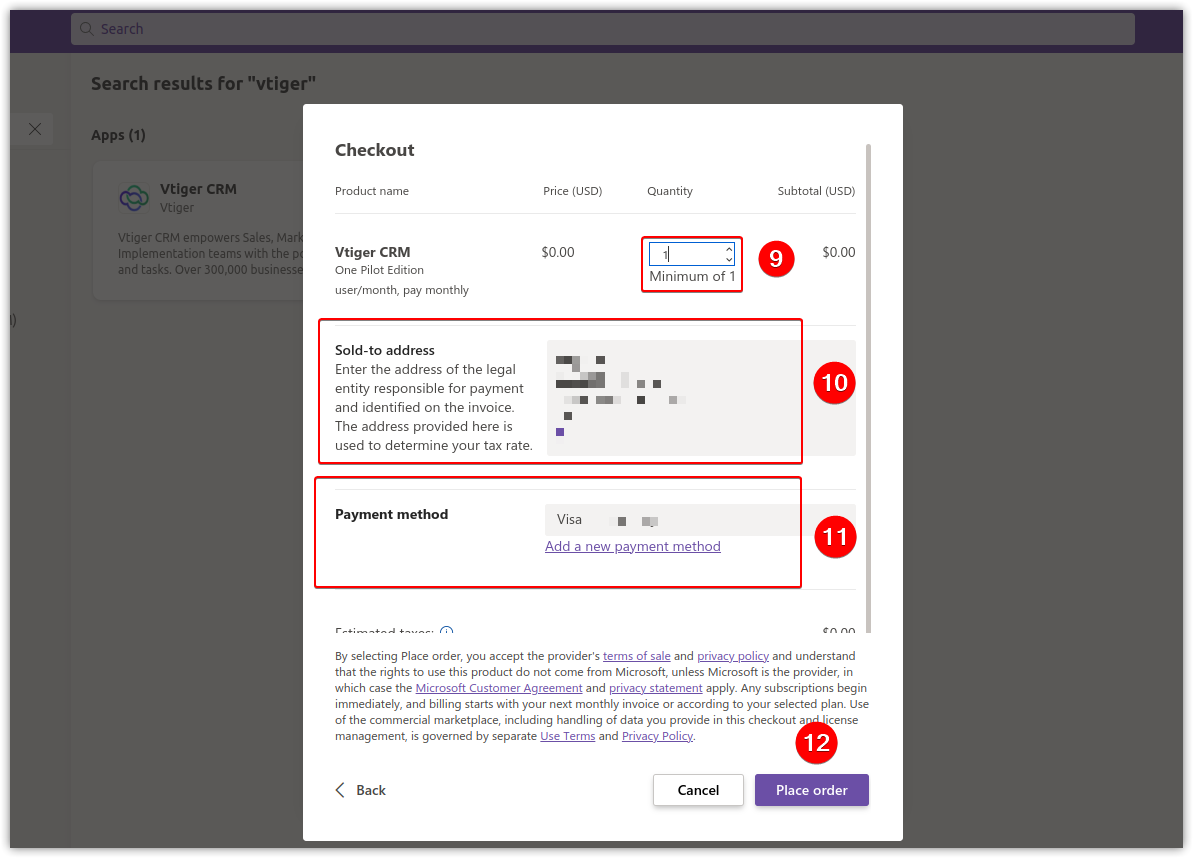Click the Price (USD) column header
Viewport: 1193px width, 858px height.
pos(572,191)
